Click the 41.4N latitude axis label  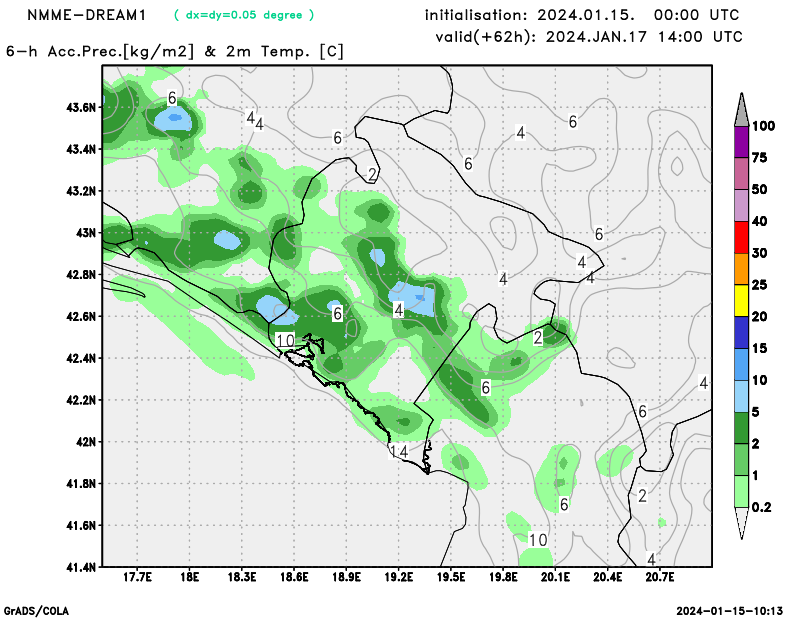coord(81,566)
